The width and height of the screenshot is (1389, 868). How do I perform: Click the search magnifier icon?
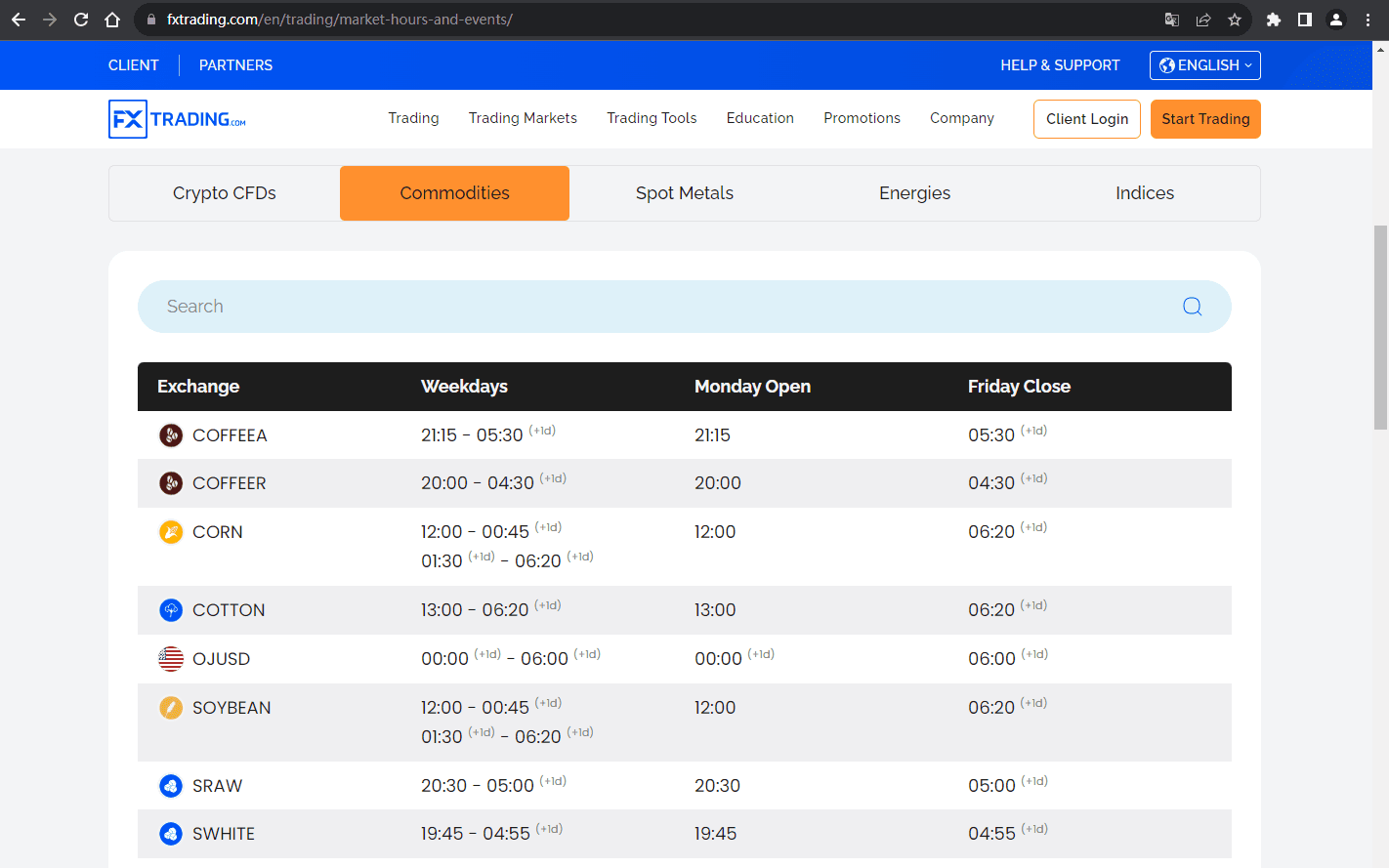[1192, 307]
